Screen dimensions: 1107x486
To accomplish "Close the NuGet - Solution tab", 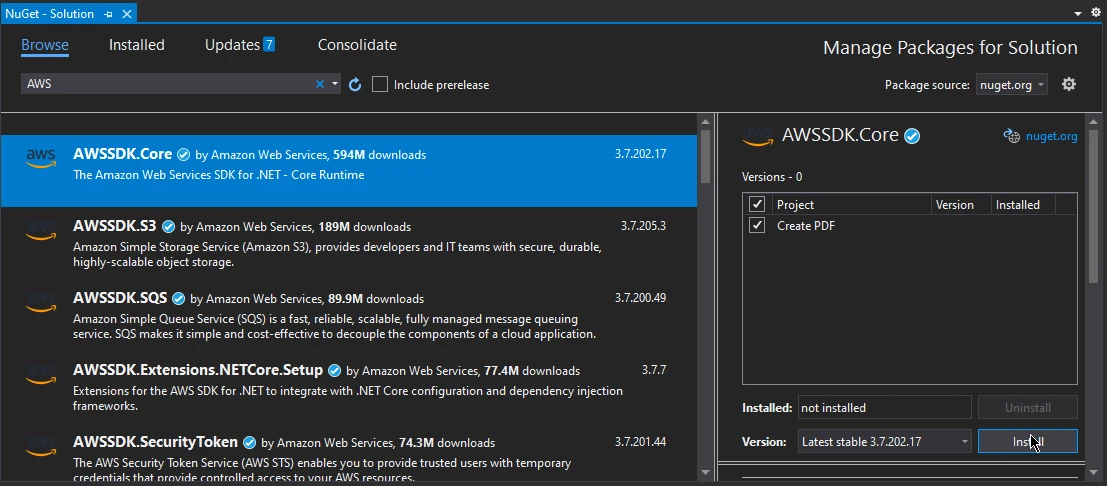I will tap(127, 14).
